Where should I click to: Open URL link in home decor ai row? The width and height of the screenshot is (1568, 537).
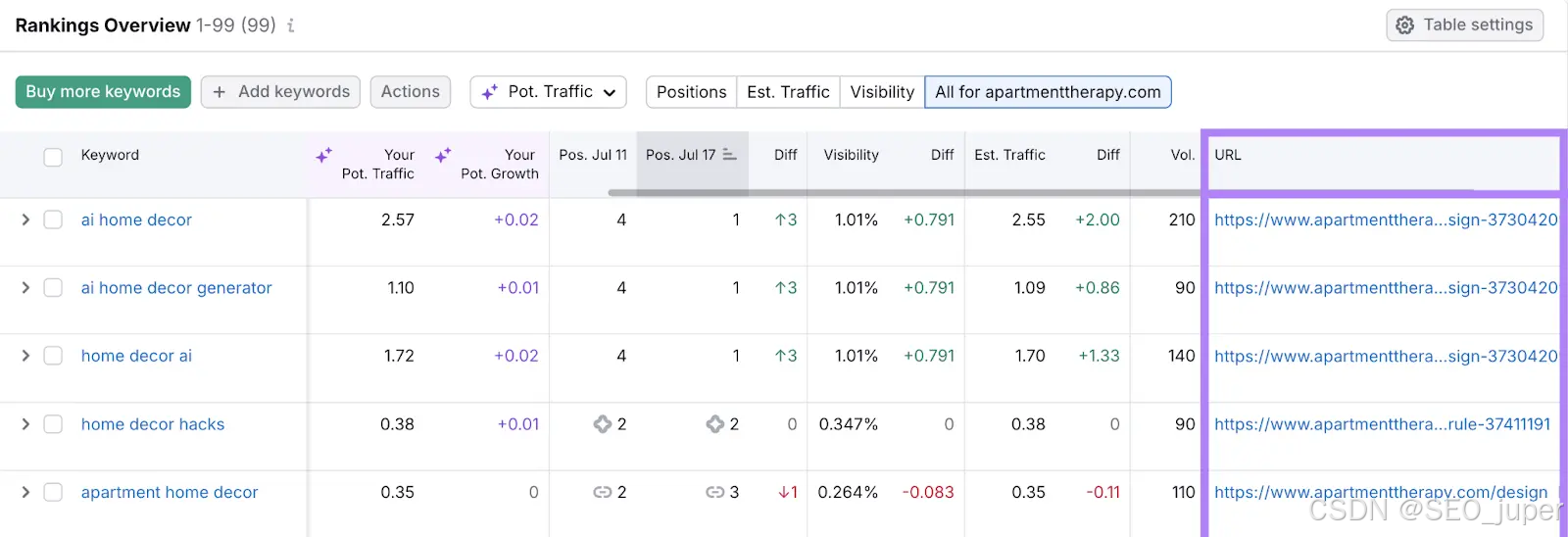[x=1386, y=356]
